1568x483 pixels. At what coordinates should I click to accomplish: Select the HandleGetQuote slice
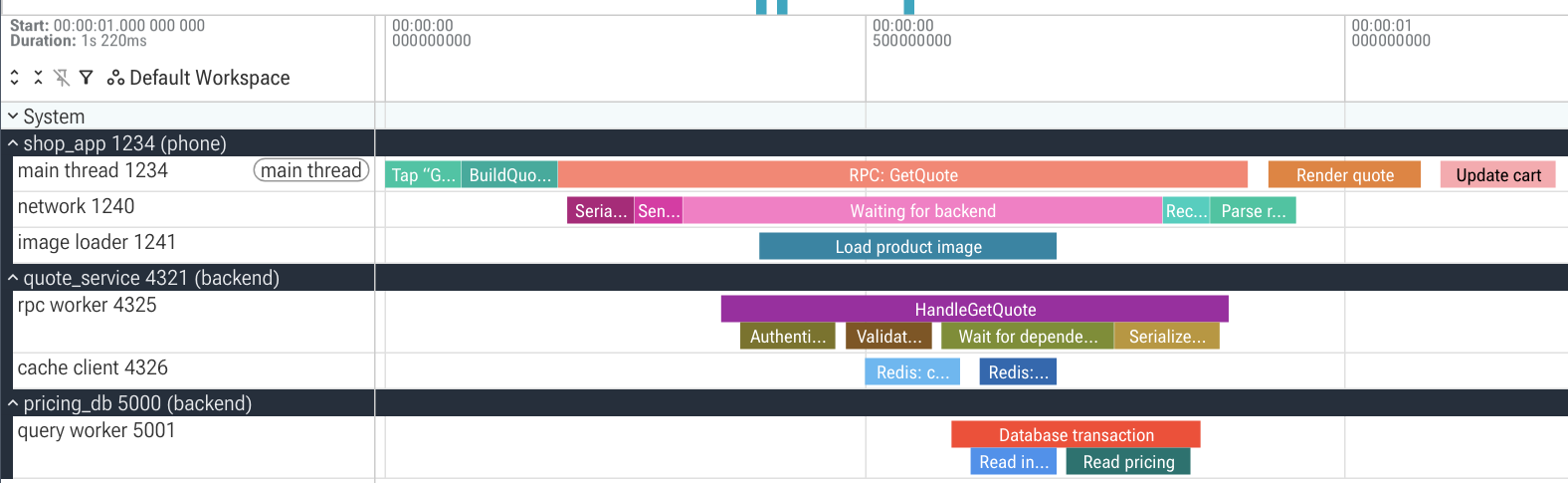(975, 309)
